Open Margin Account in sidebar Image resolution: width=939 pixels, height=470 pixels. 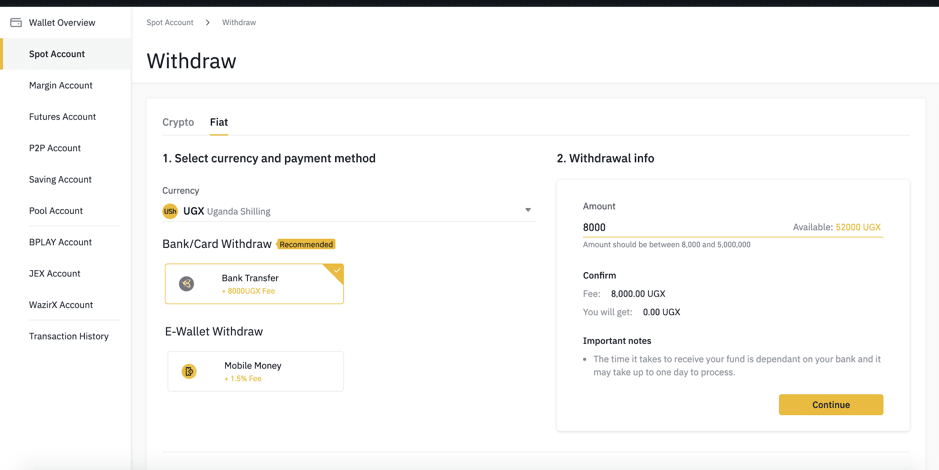[x=60, y=86]
